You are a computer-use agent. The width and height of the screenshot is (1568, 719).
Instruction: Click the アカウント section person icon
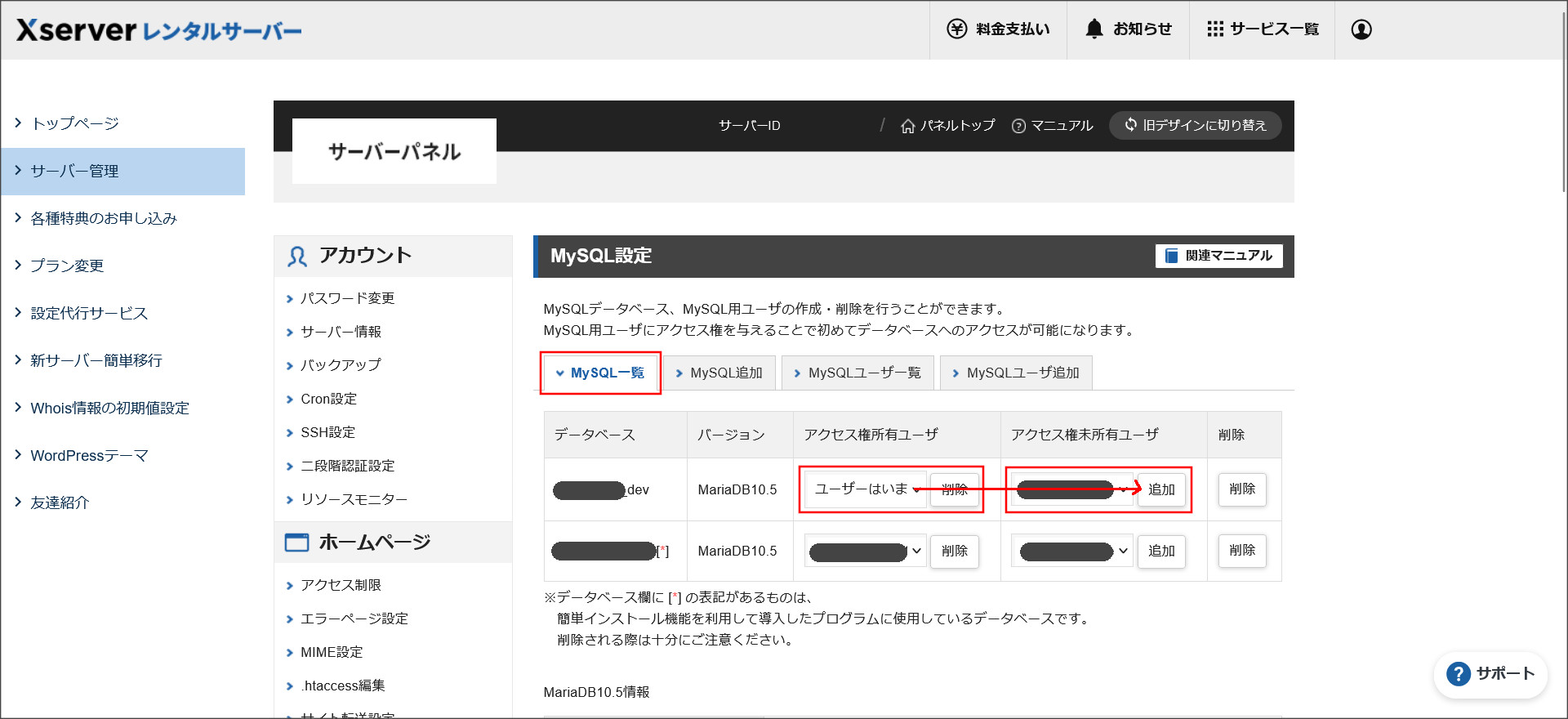[x=297, y=257]
